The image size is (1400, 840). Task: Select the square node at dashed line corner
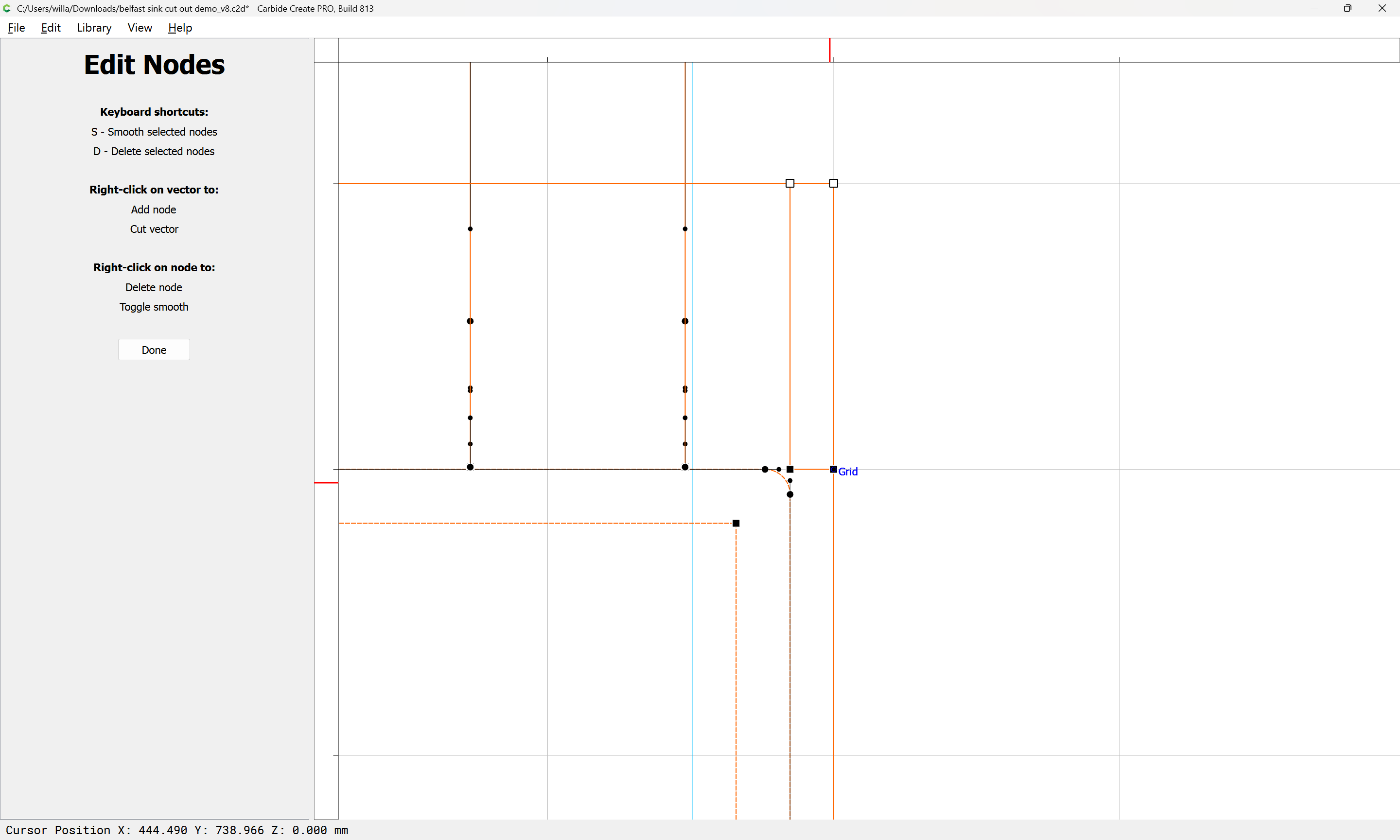tap(736, 523)
